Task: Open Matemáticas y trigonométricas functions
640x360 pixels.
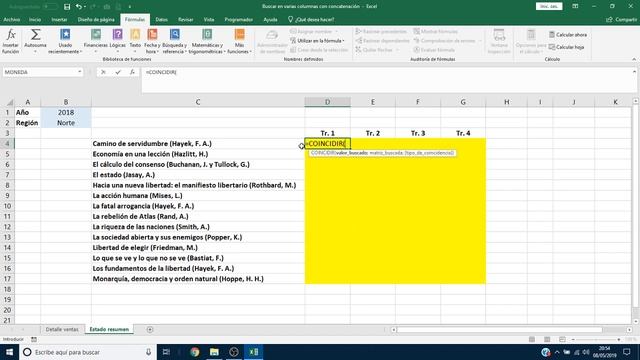Action: [x=207, y=41]
